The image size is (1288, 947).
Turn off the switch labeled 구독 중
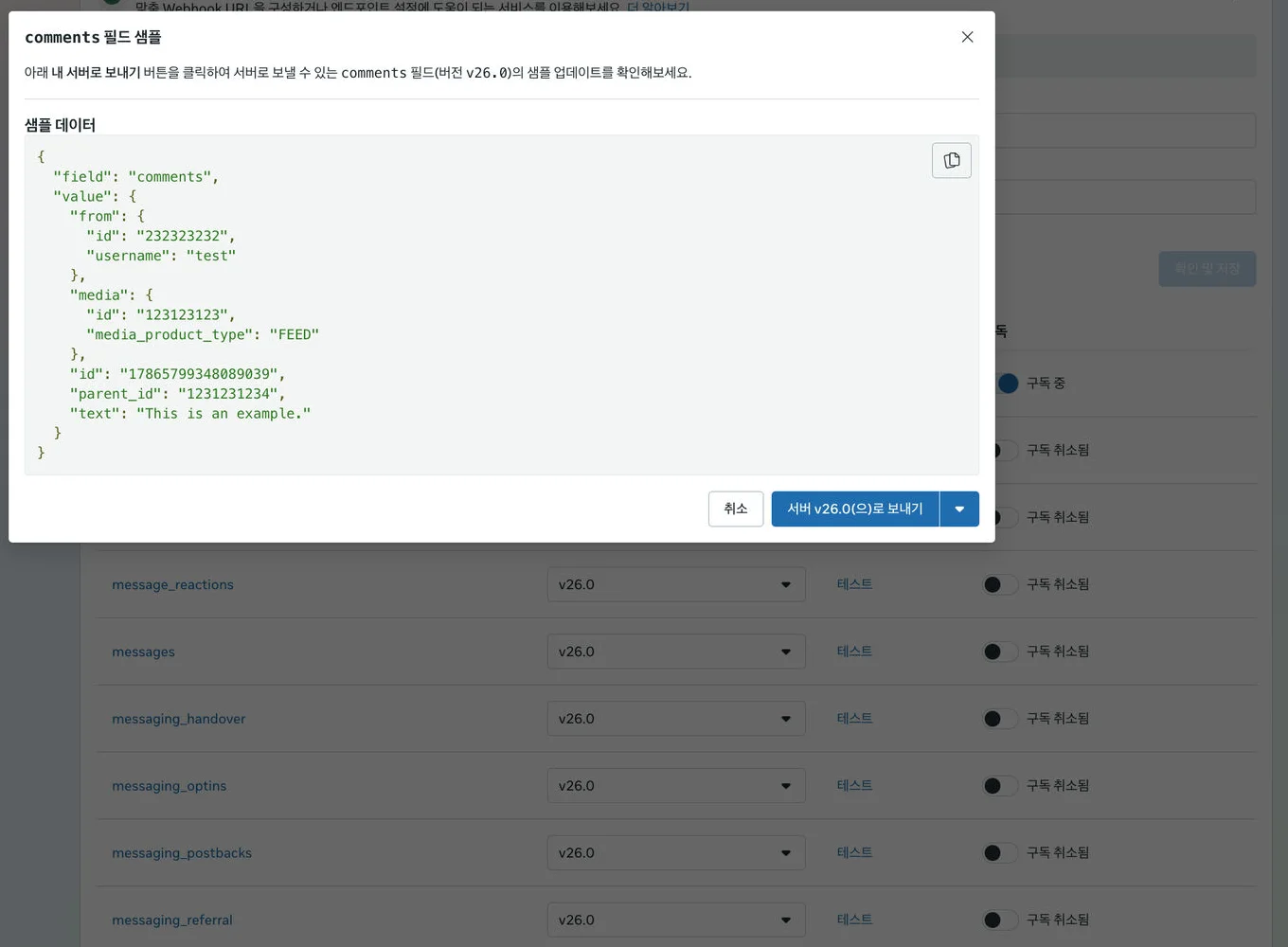point(1007,383)
